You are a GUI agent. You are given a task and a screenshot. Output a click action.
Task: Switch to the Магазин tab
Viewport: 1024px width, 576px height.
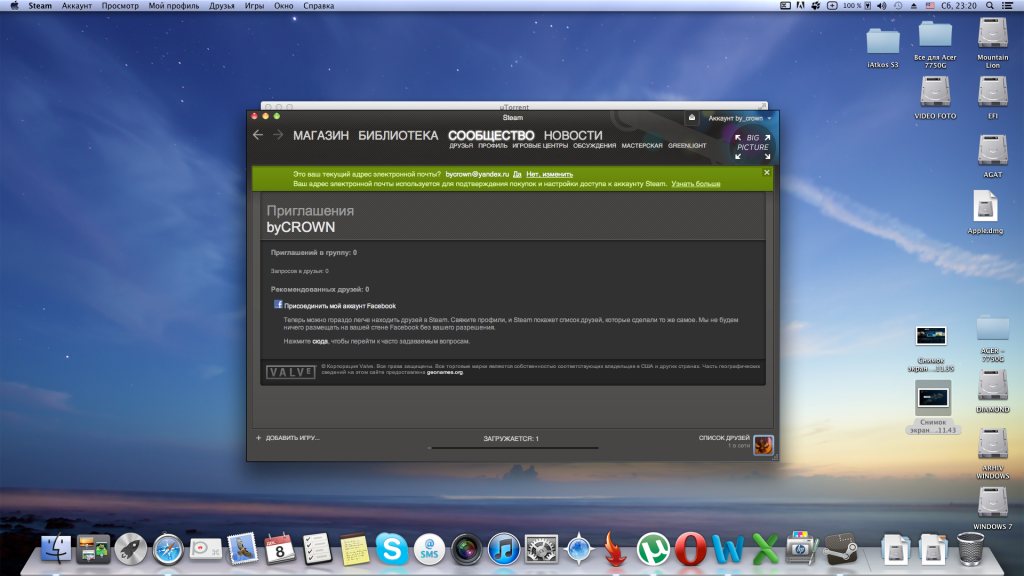[x=321, y=135]
